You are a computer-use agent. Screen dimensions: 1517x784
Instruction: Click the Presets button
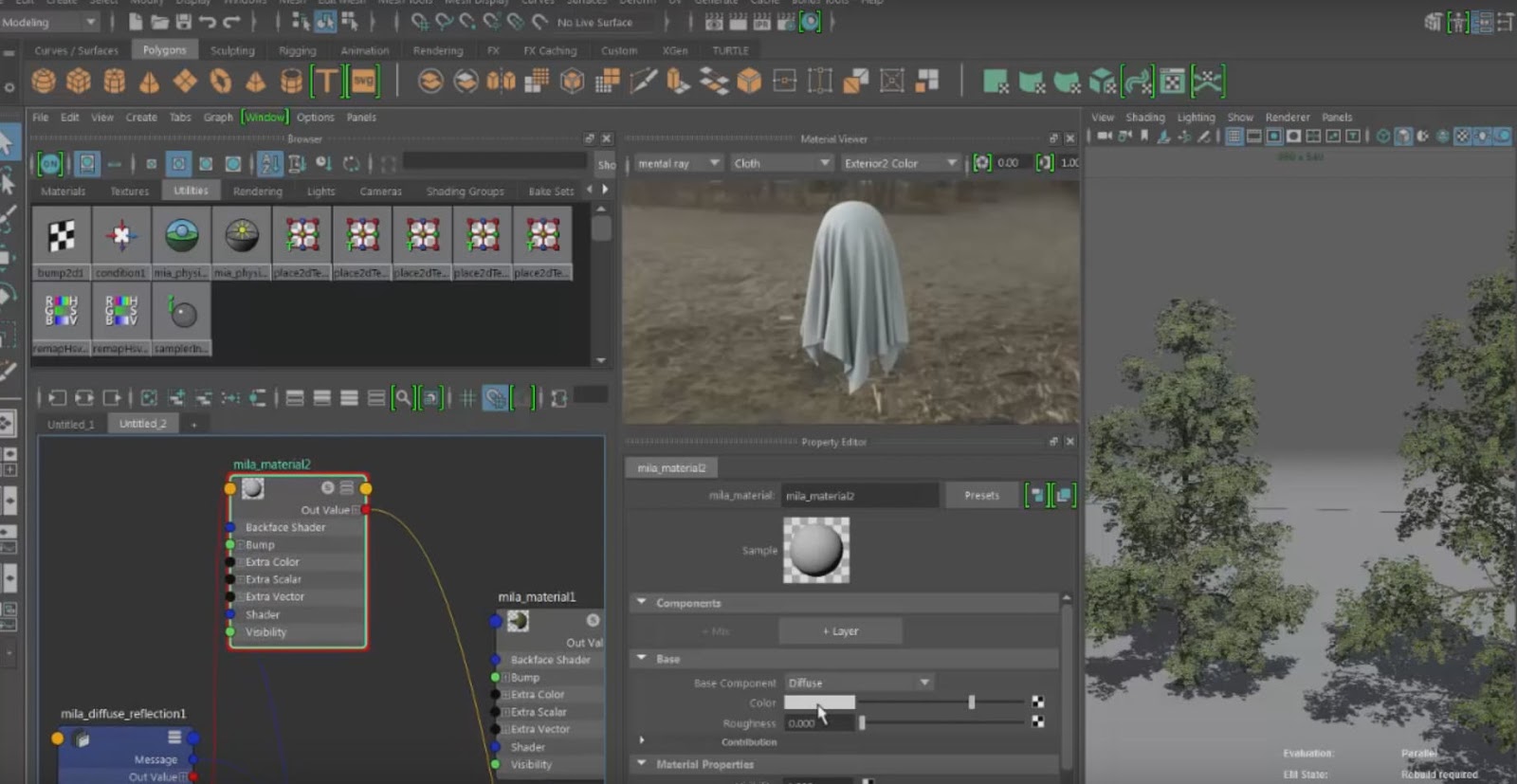[981, 495]
